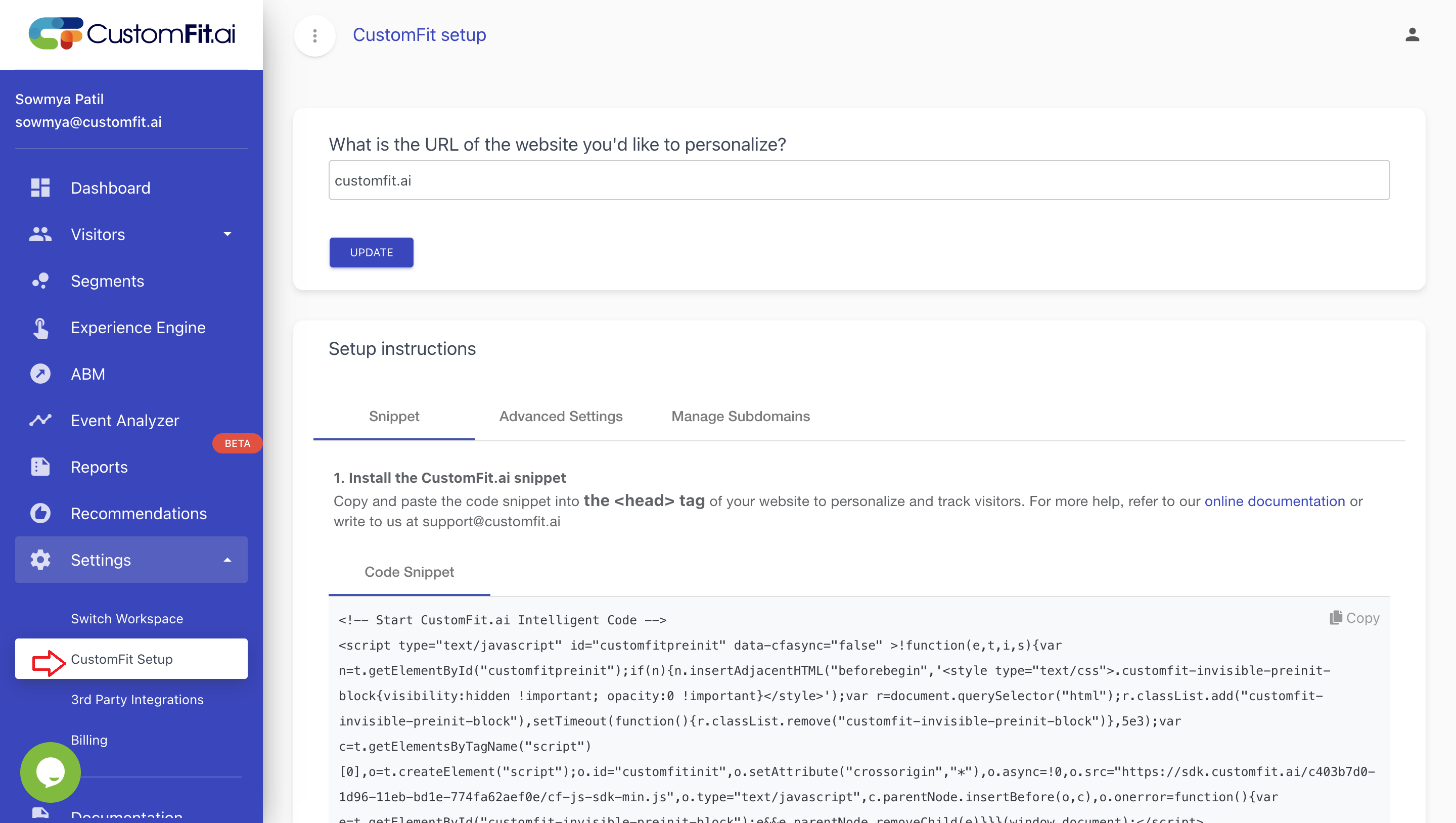Open Experience Engine touch icon
The width and height of the screenshot is (1456, 823).
(x=40, y=328)
